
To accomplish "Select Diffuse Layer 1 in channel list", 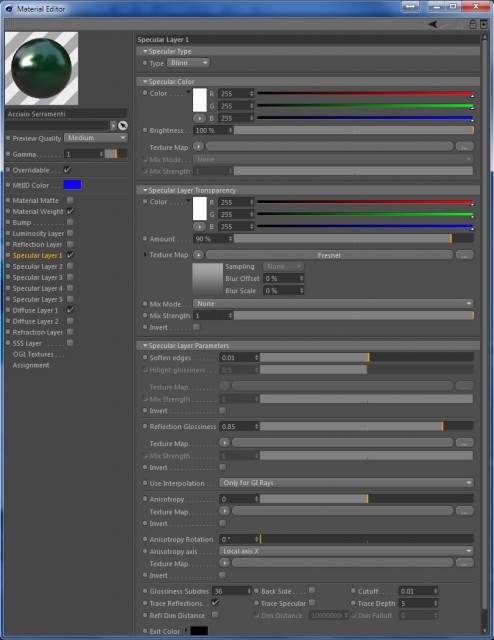I will point(36,310).
